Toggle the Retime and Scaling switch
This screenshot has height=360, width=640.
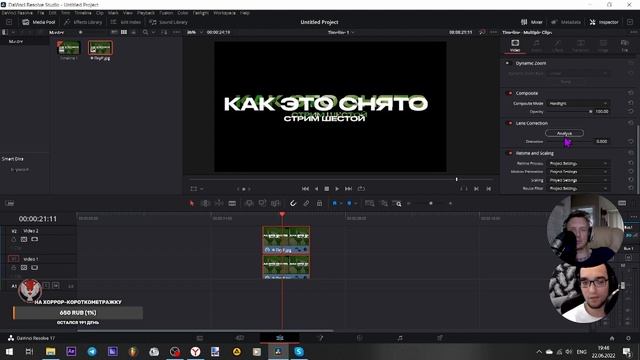[509, 153]
